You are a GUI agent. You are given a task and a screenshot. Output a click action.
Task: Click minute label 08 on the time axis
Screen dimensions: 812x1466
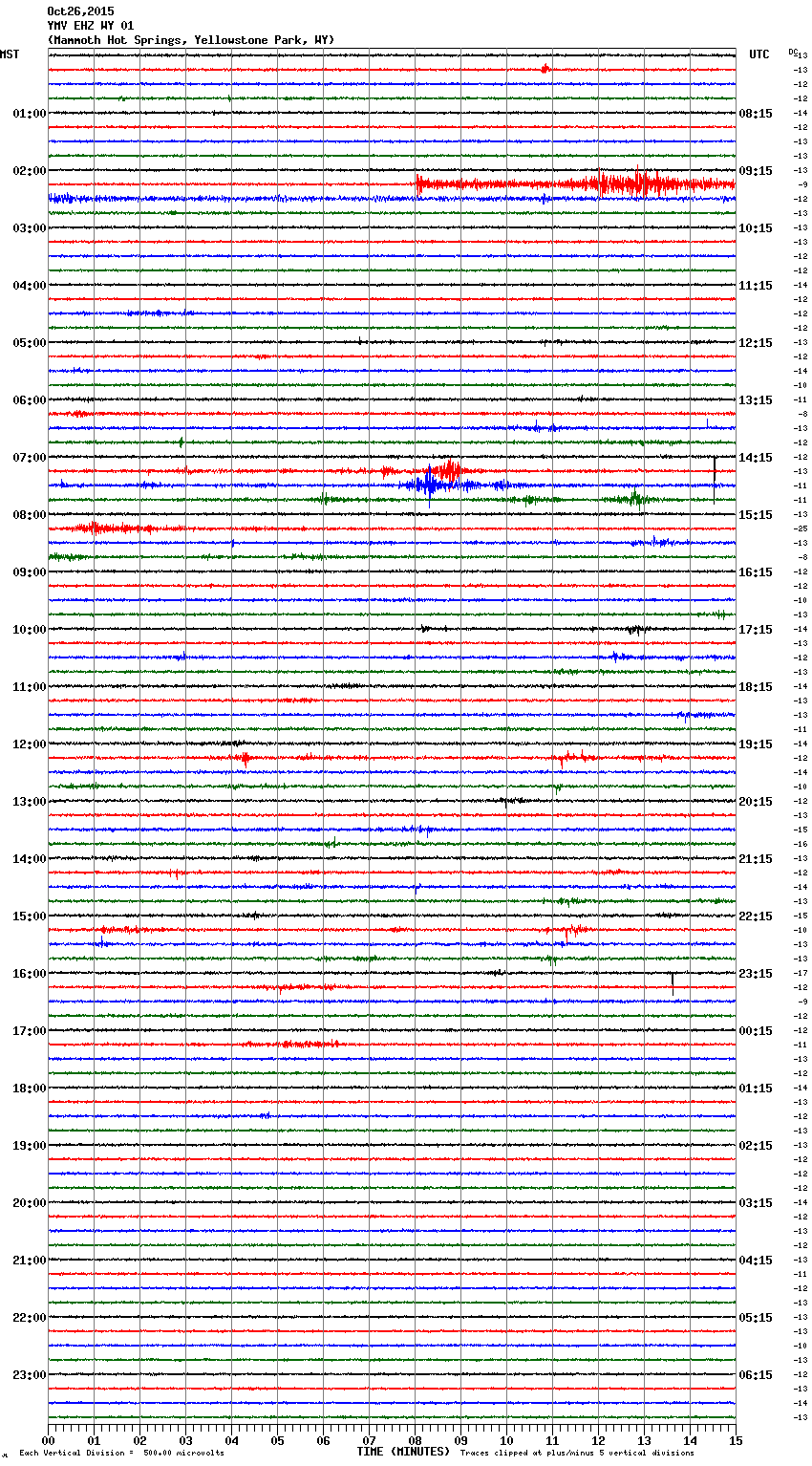(x=416, y=1440)
